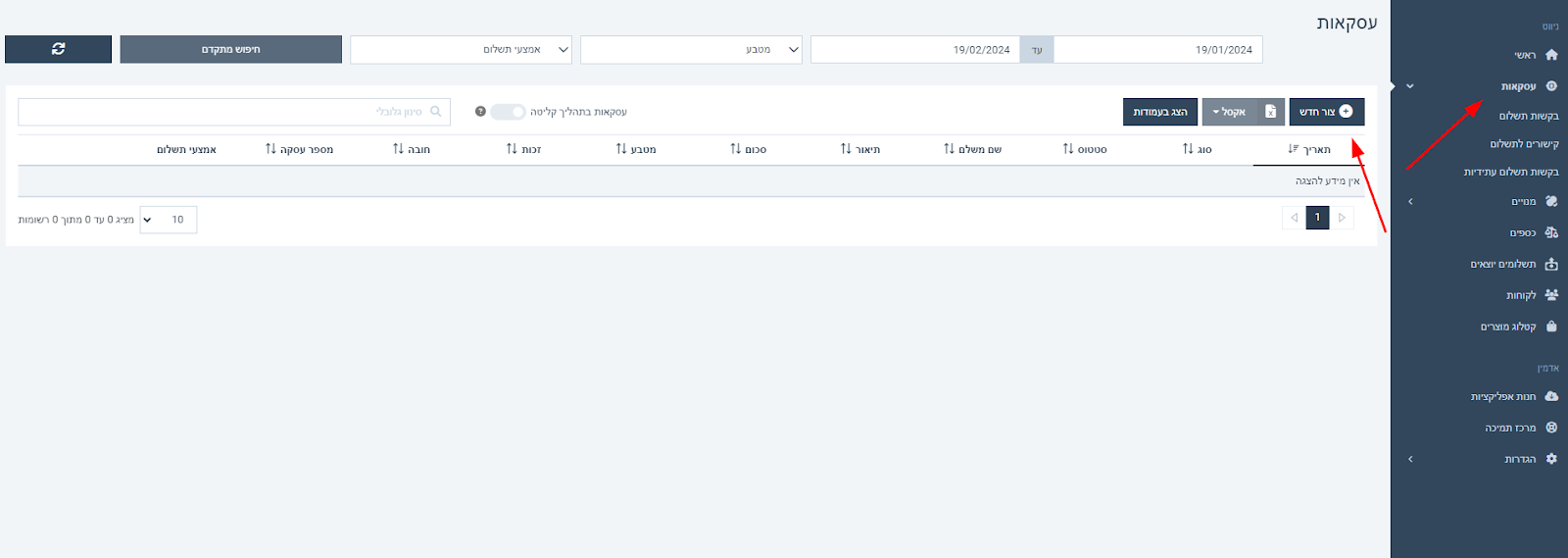Select בקשות תשלום in sidebar
The height and width of the screenshot is (558, 1568).
[x=1528, y=116]
